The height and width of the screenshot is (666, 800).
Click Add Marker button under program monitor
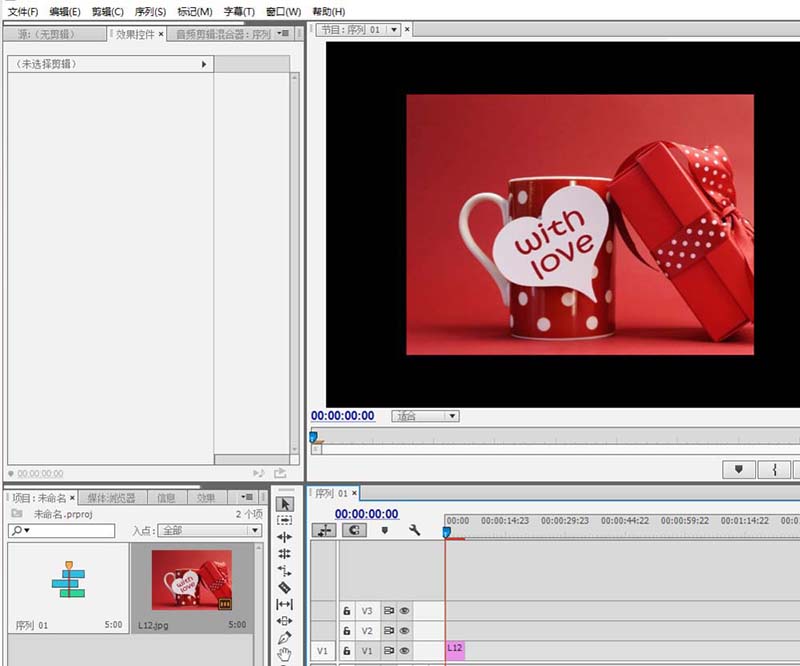pos(739,470)
